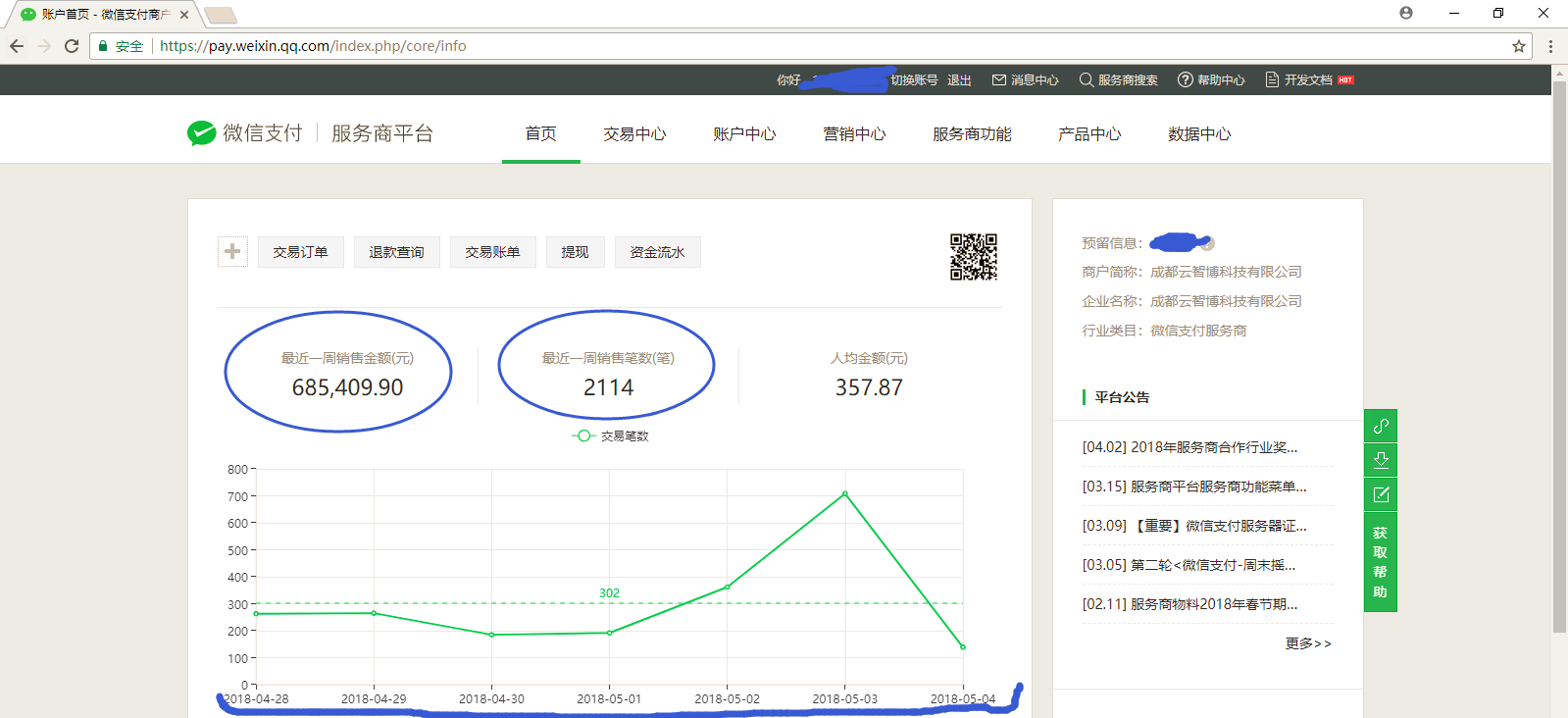Image resolution: width=1568 pixels, height=718 pixels.
Task: Click the 2114 weekly sales count
Action: [x=608, y=387]
